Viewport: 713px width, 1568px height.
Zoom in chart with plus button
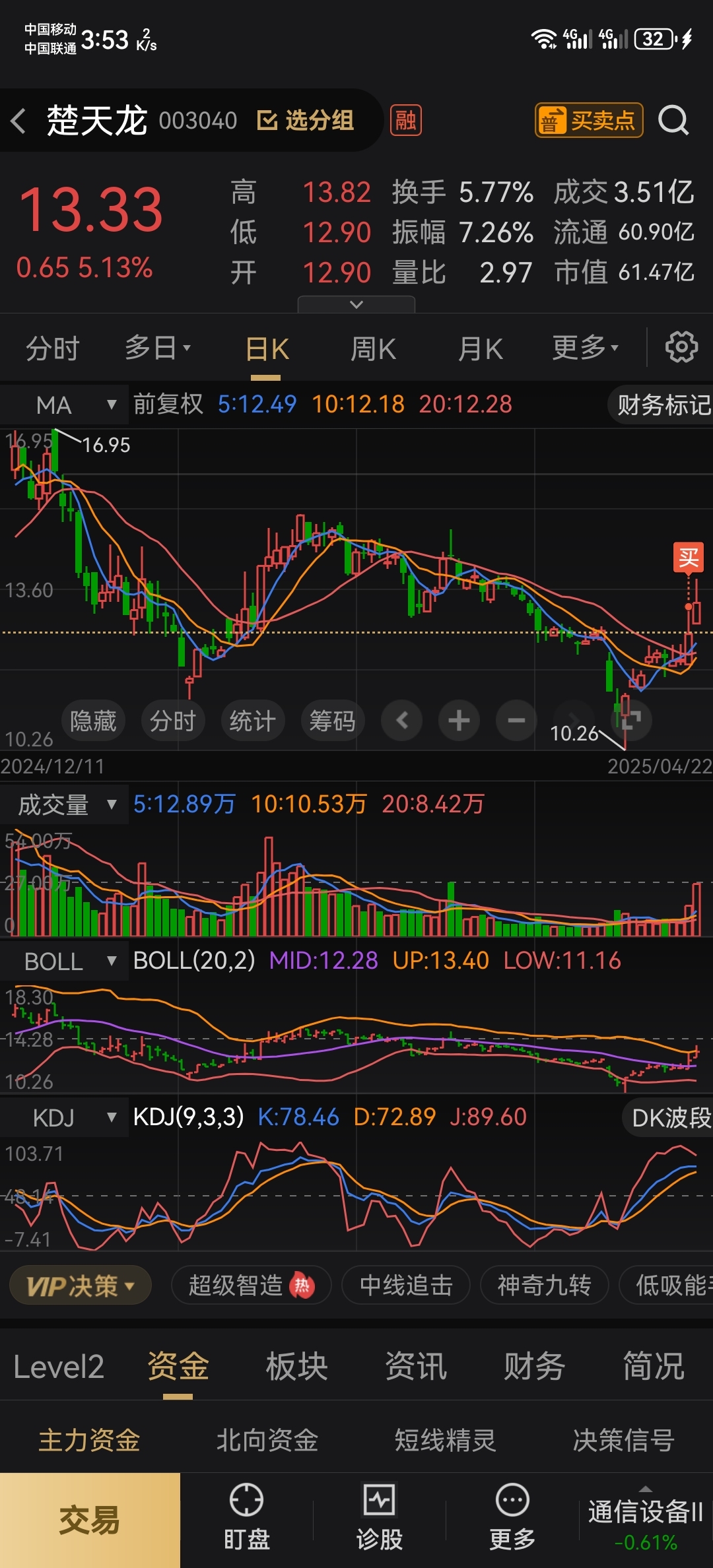click(x=459, y=720)
